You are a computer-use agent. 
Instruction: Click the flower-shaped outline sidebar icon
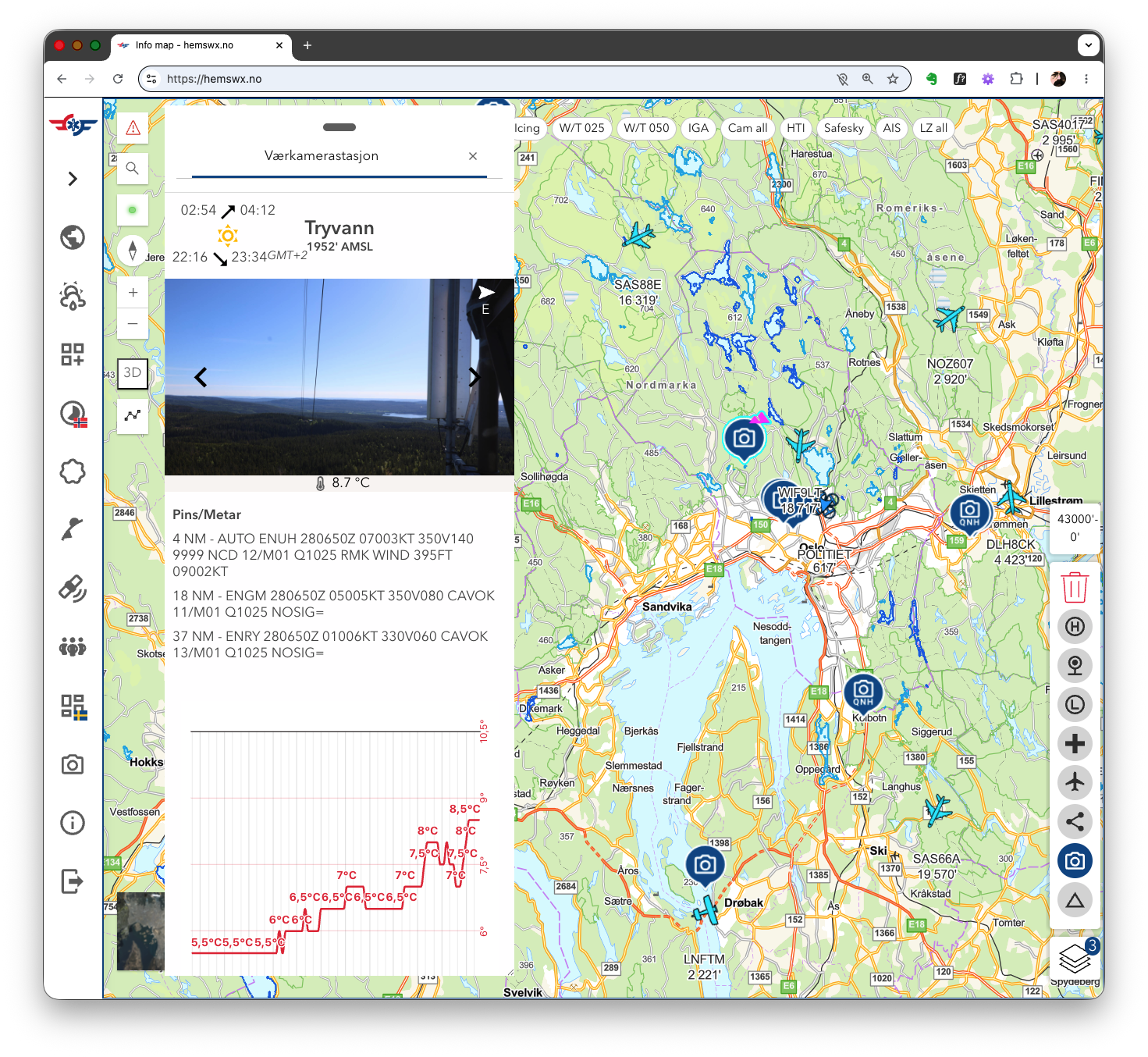point(73,472)
